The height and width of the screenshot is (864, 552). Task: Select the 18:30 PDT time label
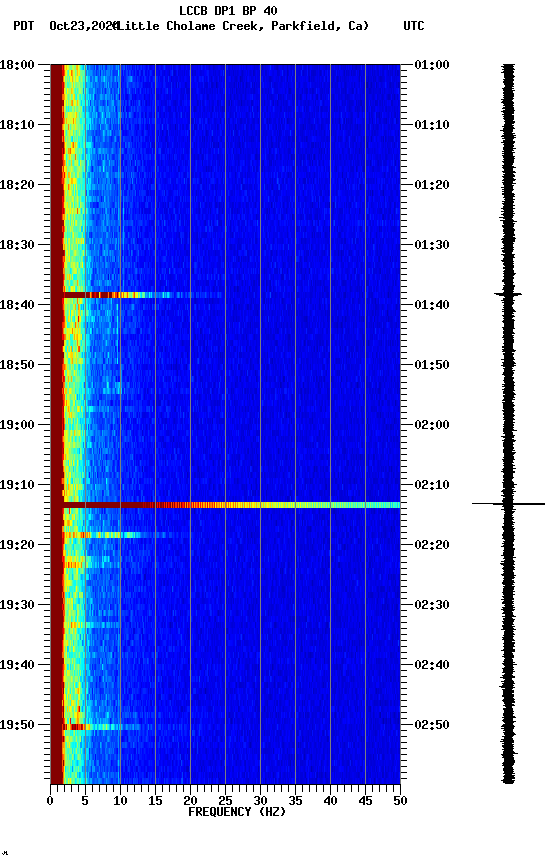[17, 245]
